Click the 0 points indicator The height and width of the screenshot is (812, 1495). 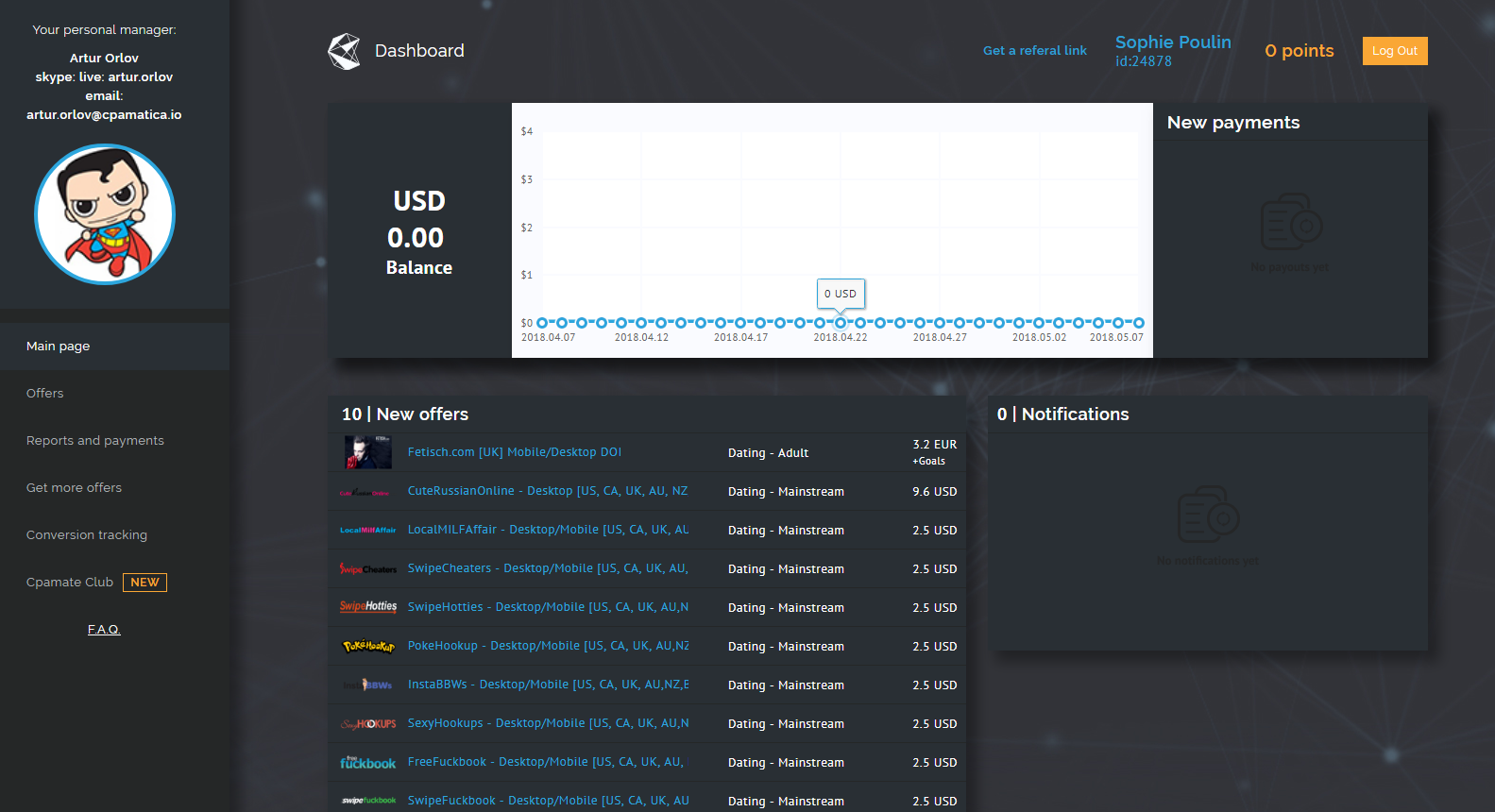click(1300, 51)
